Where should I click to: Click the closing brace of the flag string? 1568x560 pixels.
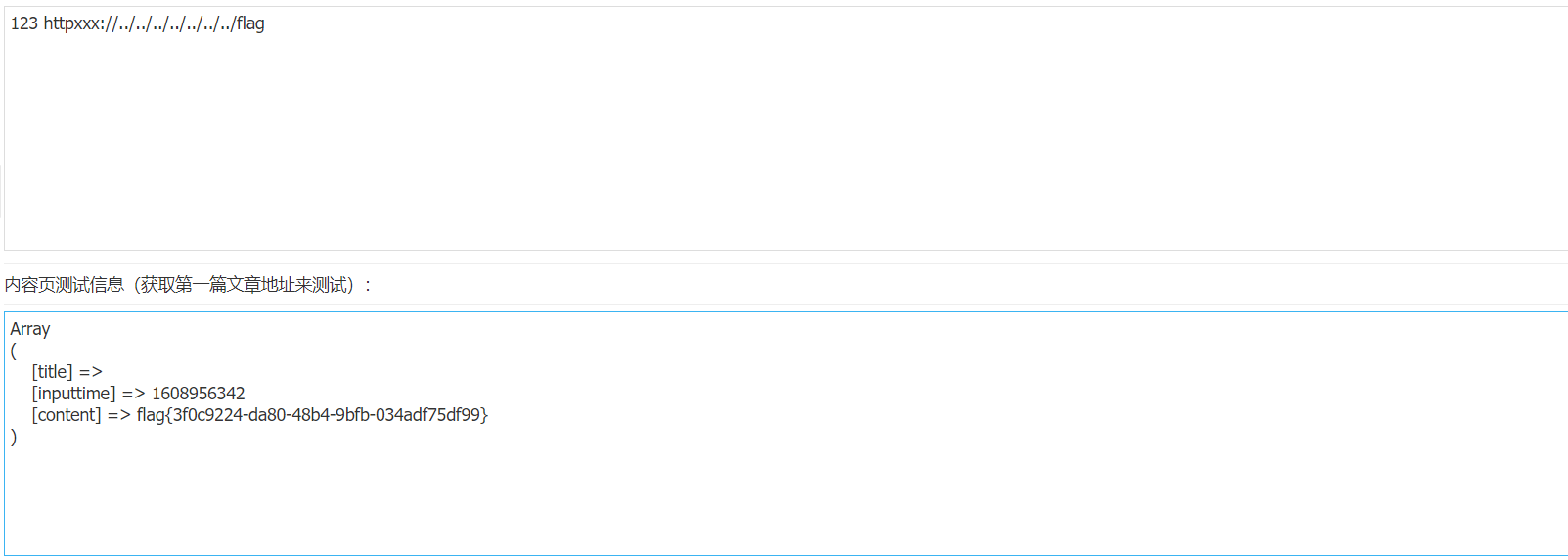point(485,415)
